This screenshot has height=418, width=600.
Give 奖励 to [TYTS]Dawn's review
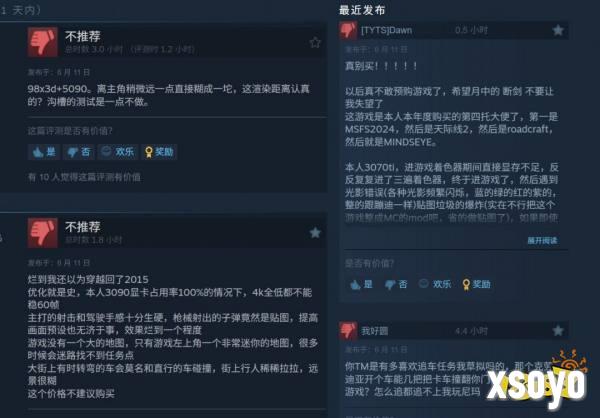coord(476,284)
